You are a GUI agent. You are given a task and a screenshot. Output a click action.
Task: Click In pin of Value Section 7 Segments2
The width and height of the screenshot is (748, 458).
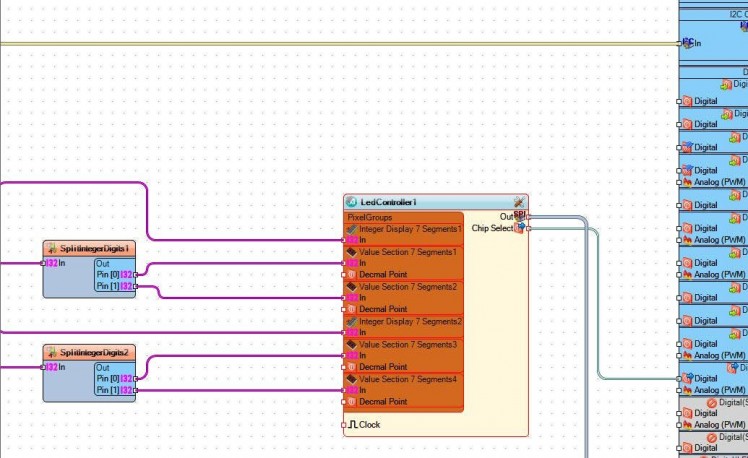pos(352,298)
